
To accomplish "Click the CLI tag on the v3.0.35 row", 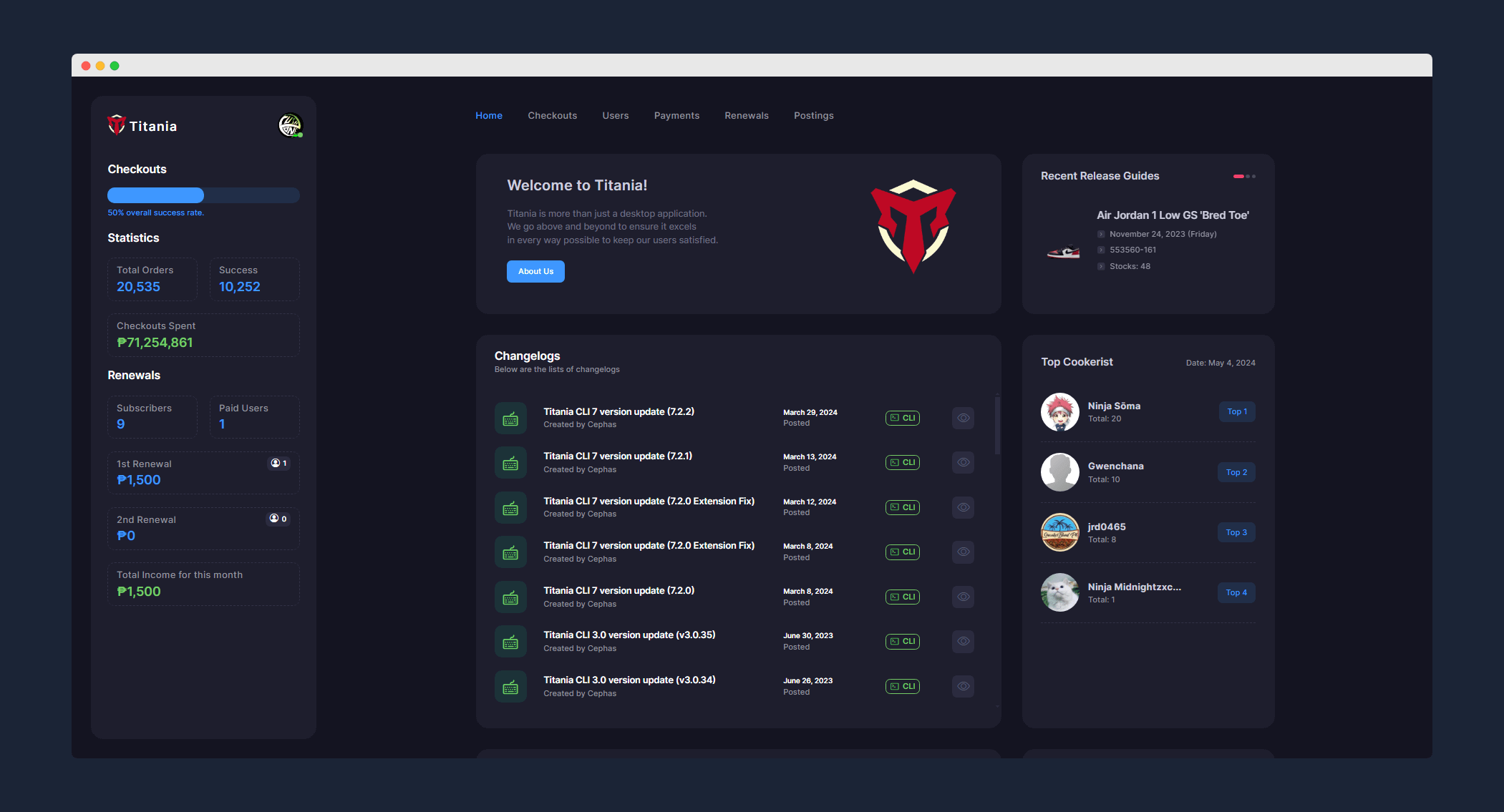I will click(x=903, y=641).
